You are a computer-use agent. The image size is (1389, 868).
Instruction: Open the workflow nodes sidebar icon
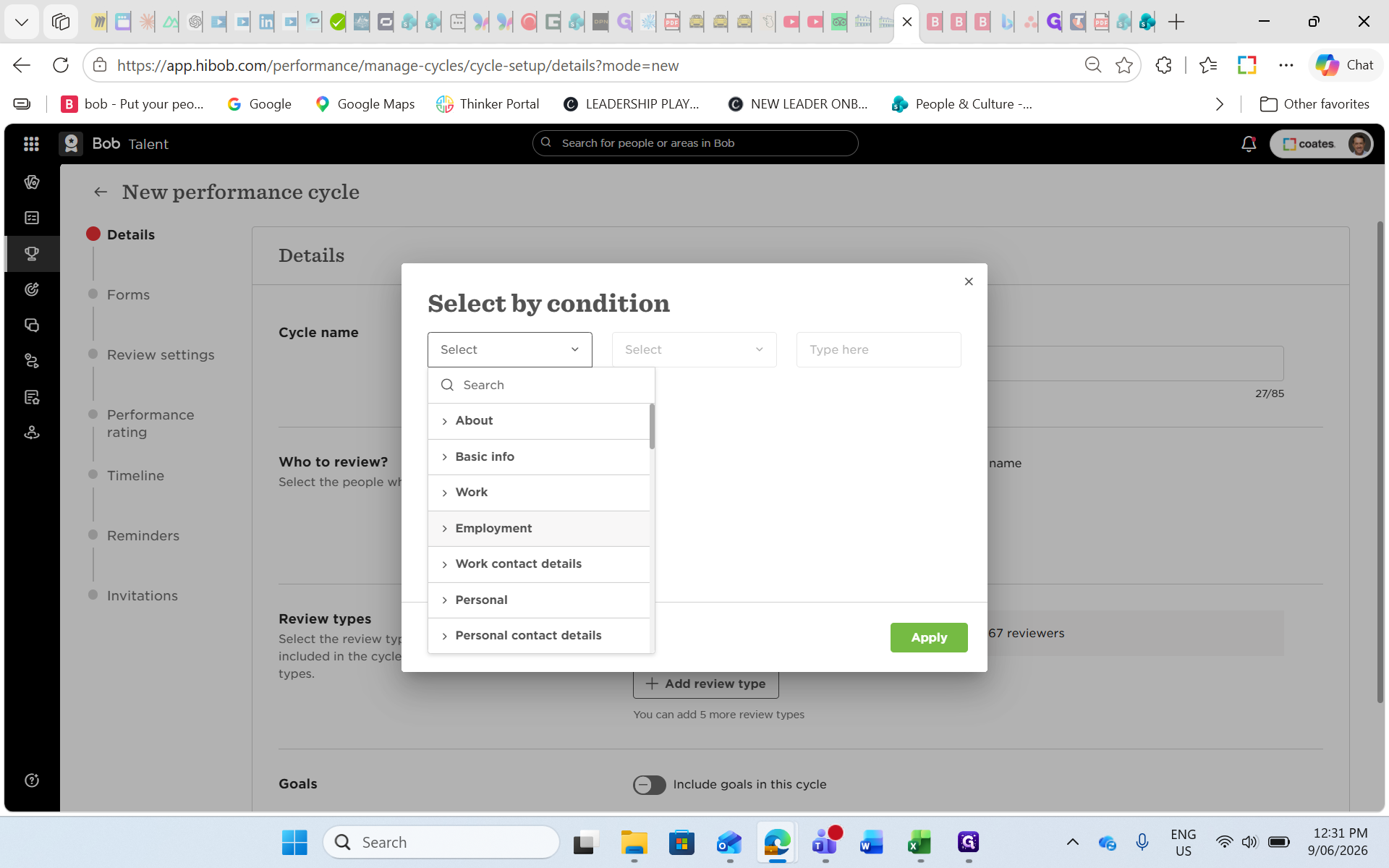pyautogui.click(x=32, y=361)
